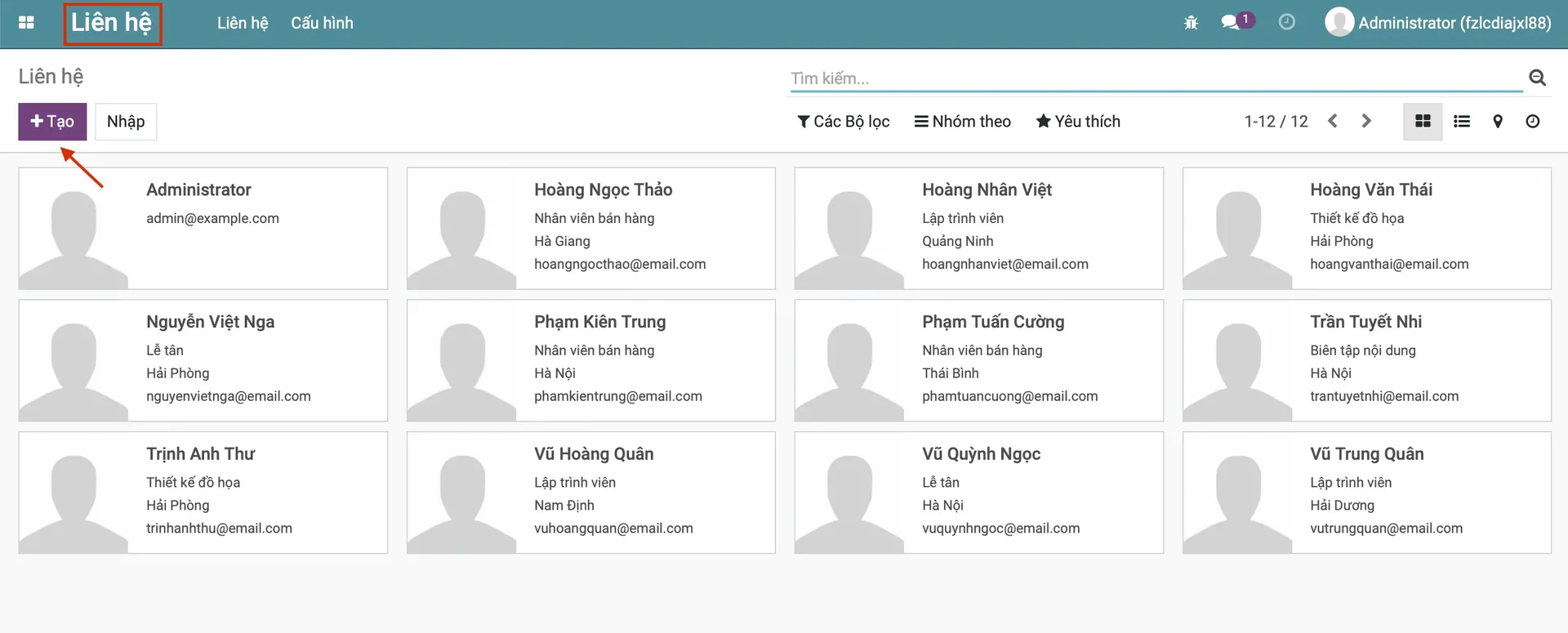Click vutrungquan@email.com email text

pos(1387,528)
